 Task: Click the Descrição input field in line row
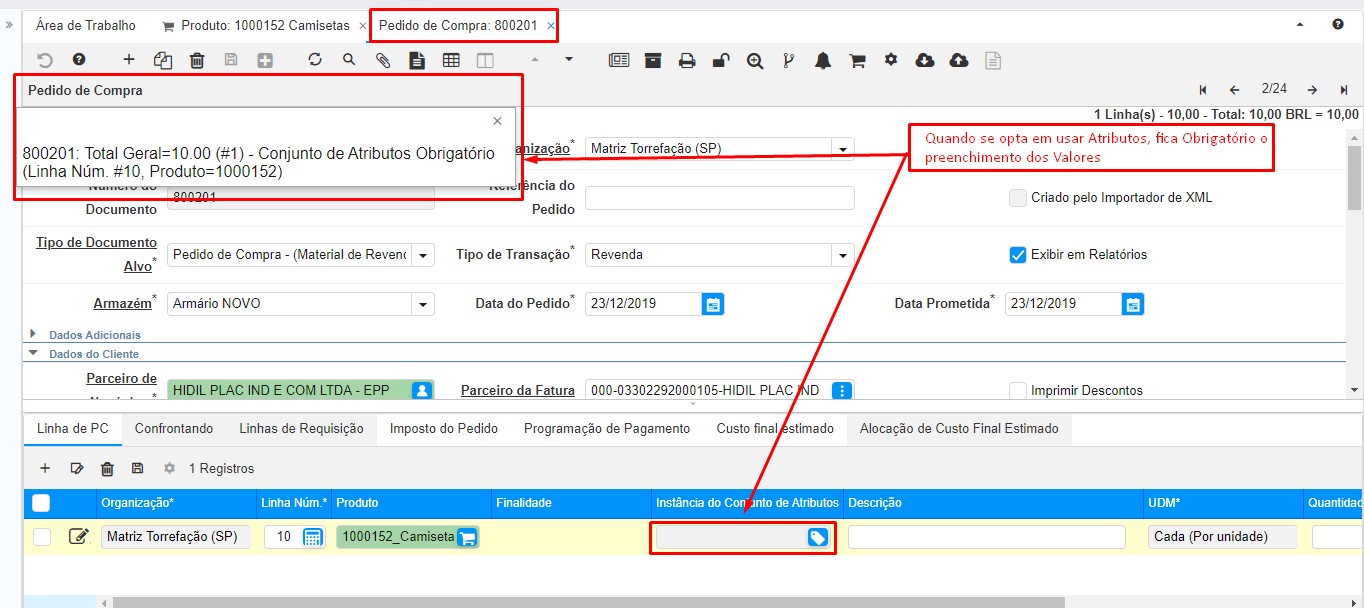pyautogui.click(x=986, y=537)
